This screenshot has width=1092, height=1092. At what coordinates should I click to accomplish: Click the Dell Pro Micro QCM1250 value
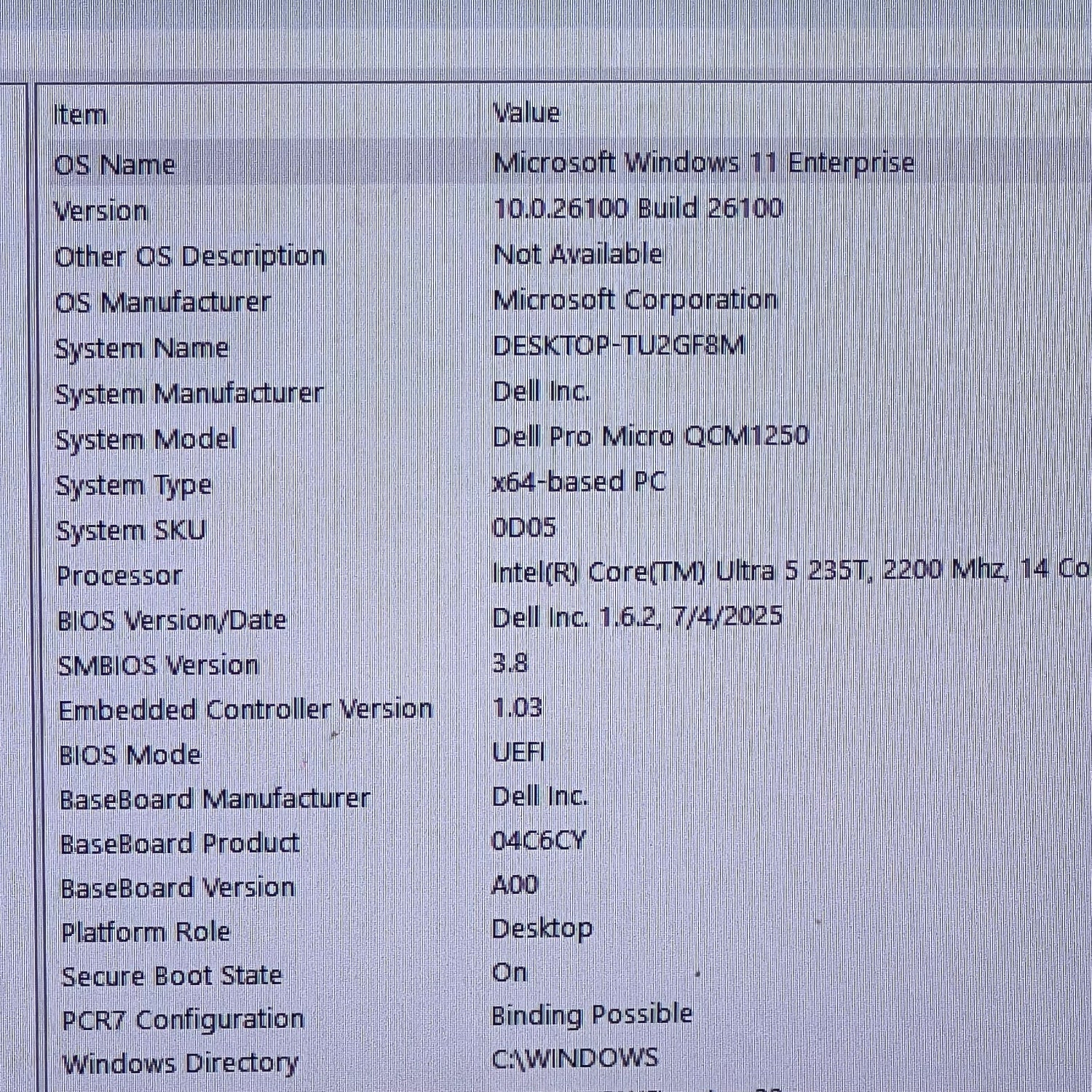[x=650, y=436]
